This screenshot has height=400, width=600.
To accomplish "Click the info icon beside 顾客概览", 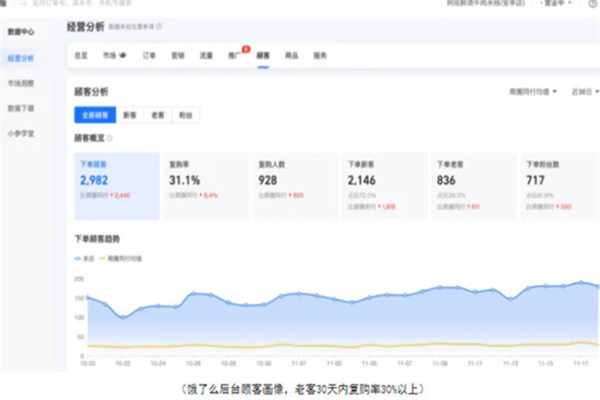I will point(110,138).
